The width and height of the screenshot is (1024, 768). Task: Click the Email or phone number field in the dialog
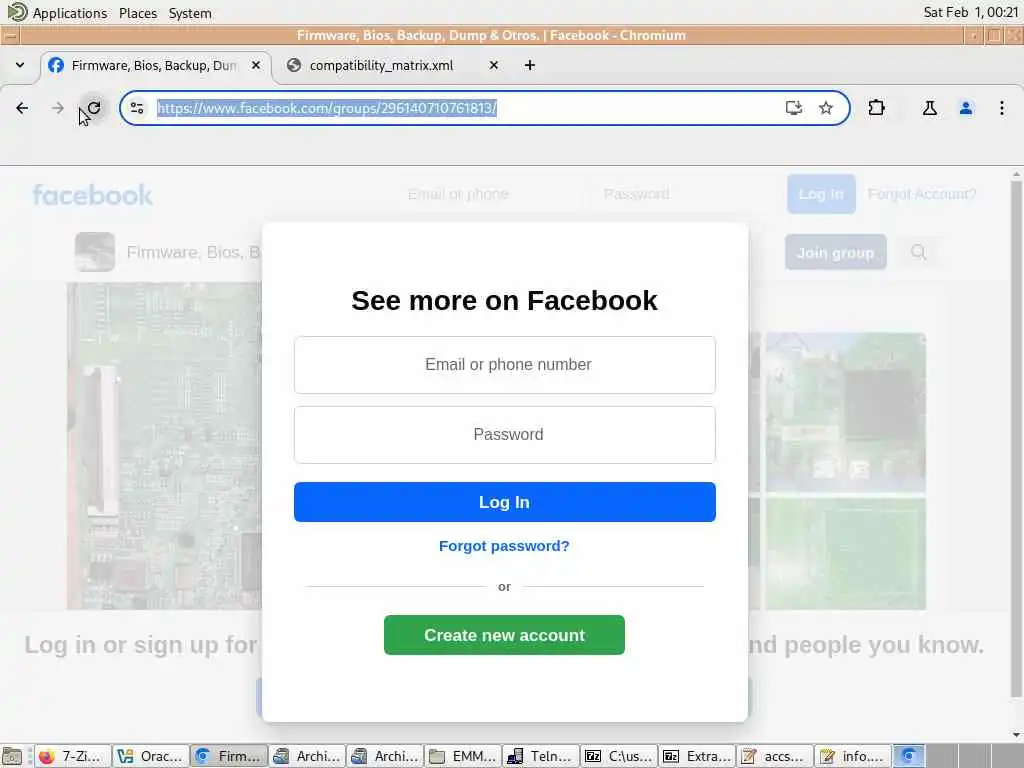[x=505, y=364]
